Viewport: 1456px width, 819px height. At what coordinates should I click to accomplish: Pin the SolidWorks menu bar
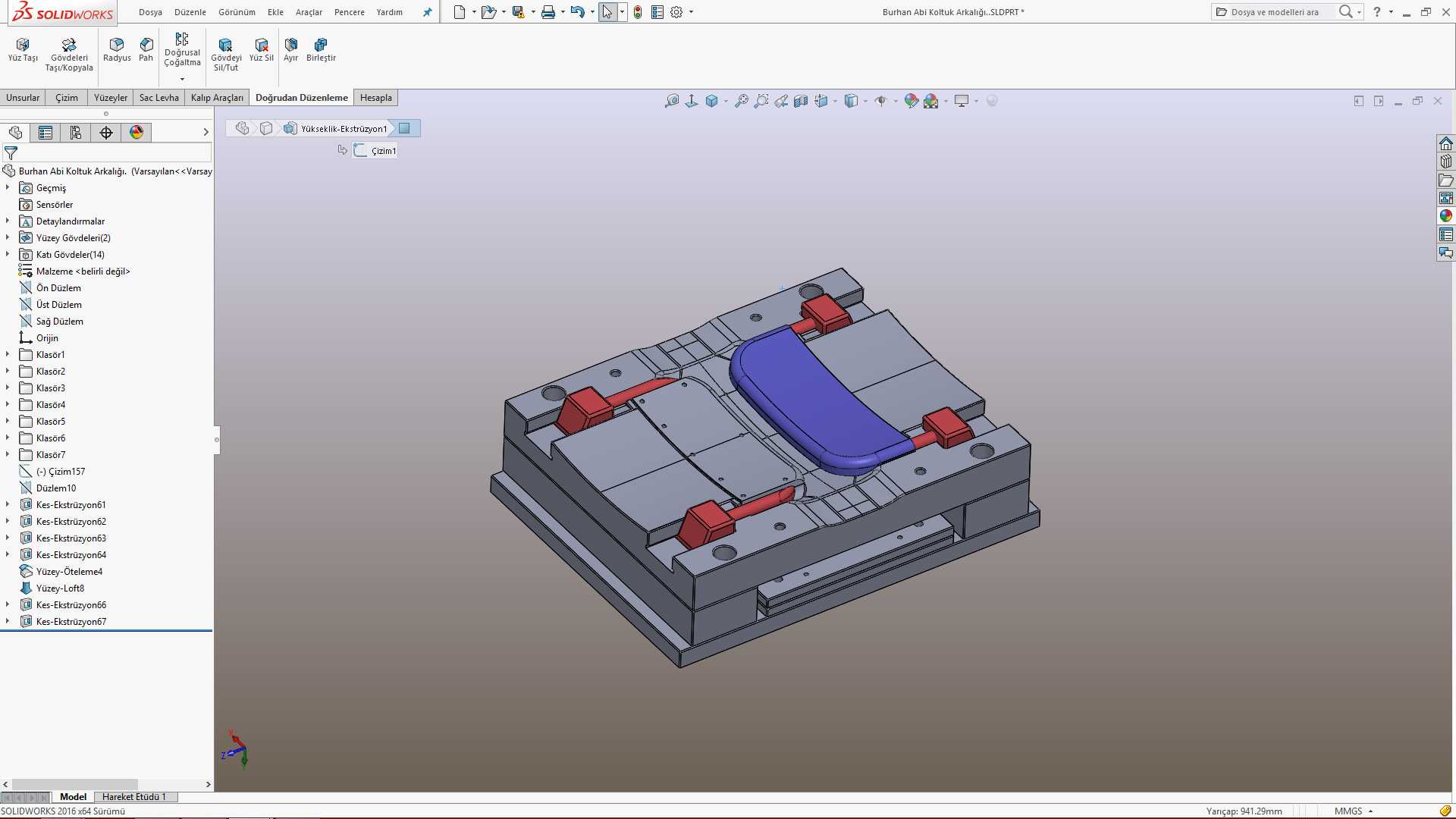point(428,12)
